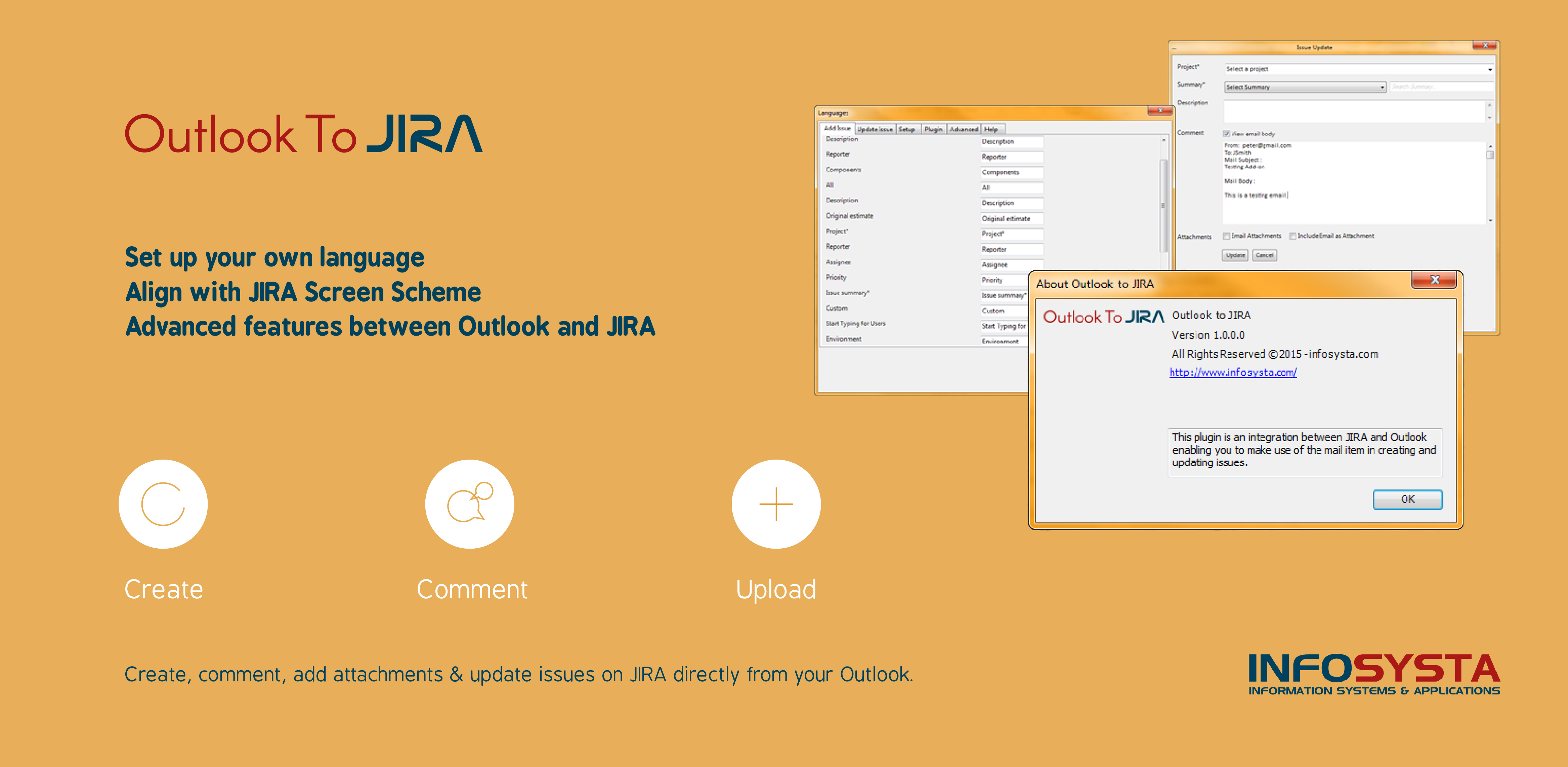The height and width of the screenshot is (767, 1568).
Task: Click the Align with JIRA Screen Scheme text
Action: [303, 292]
